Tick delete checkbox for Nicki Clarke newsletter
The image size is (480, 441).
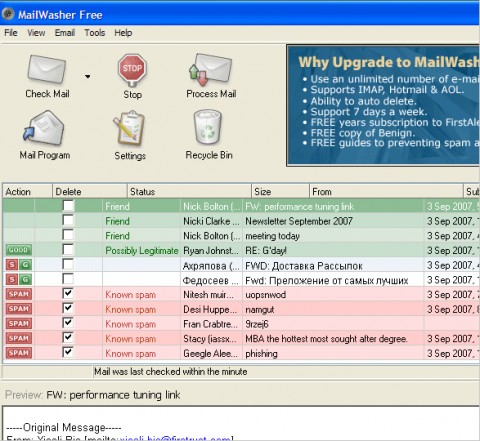coord(68,220)
